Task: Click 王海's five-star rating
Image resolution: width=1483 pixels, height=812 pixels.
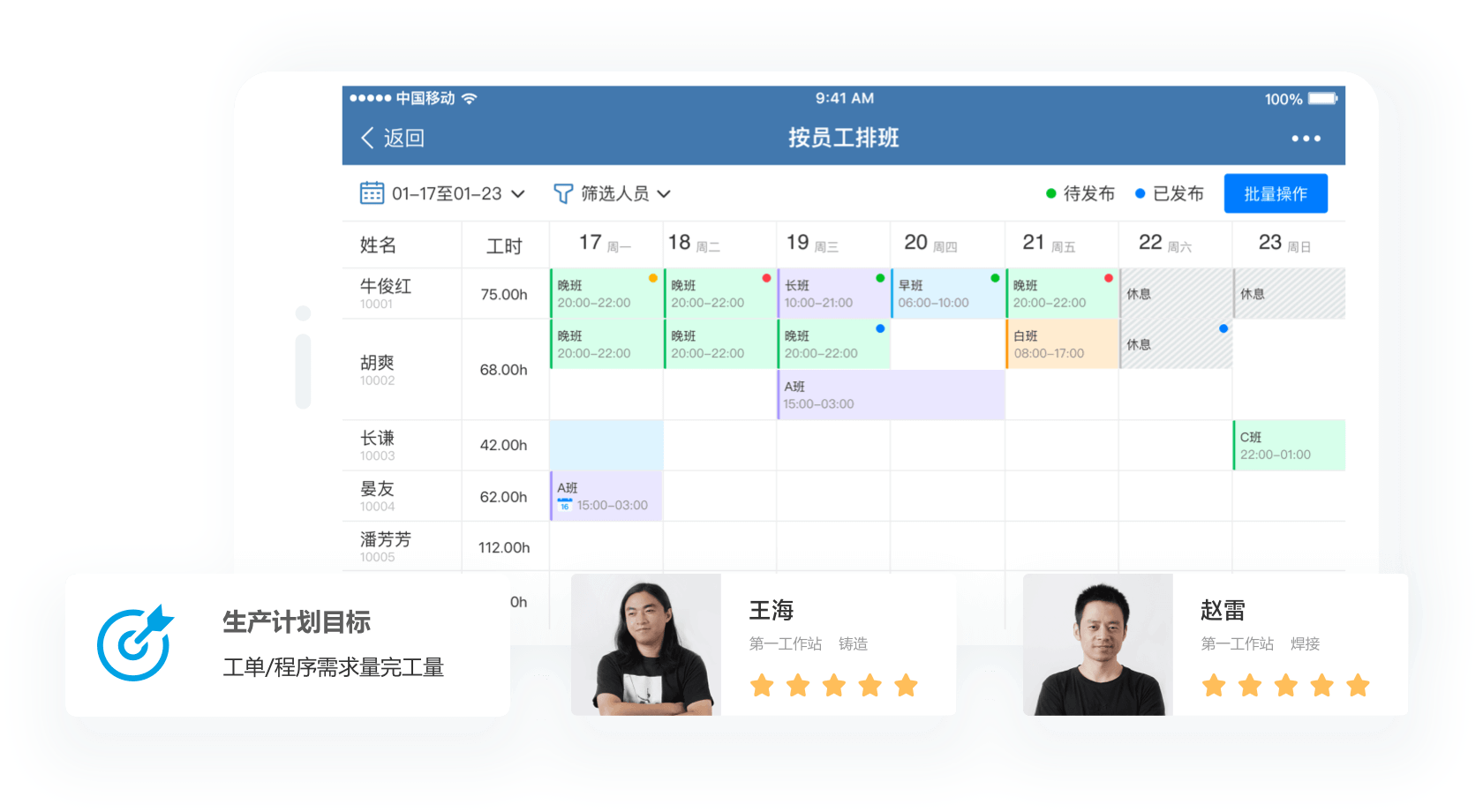Action: click(833, 685)
